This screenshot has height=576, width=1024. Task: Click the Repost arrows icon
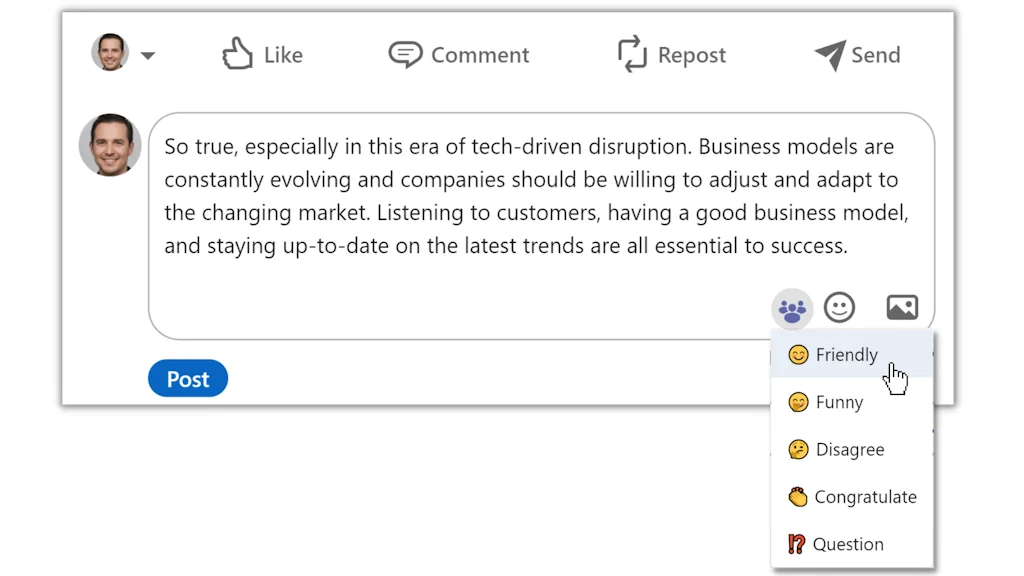(633, 54)
